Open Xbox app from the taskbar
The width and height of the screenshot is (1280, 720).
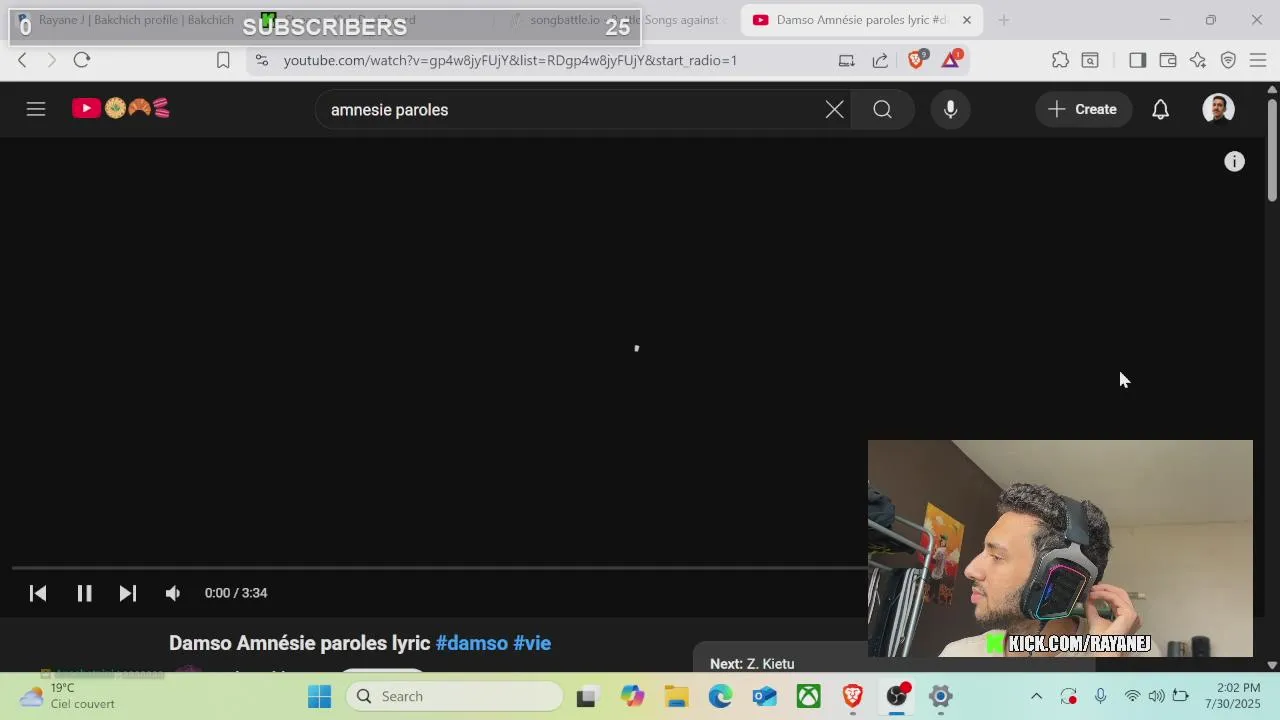[x=808, y=696]
